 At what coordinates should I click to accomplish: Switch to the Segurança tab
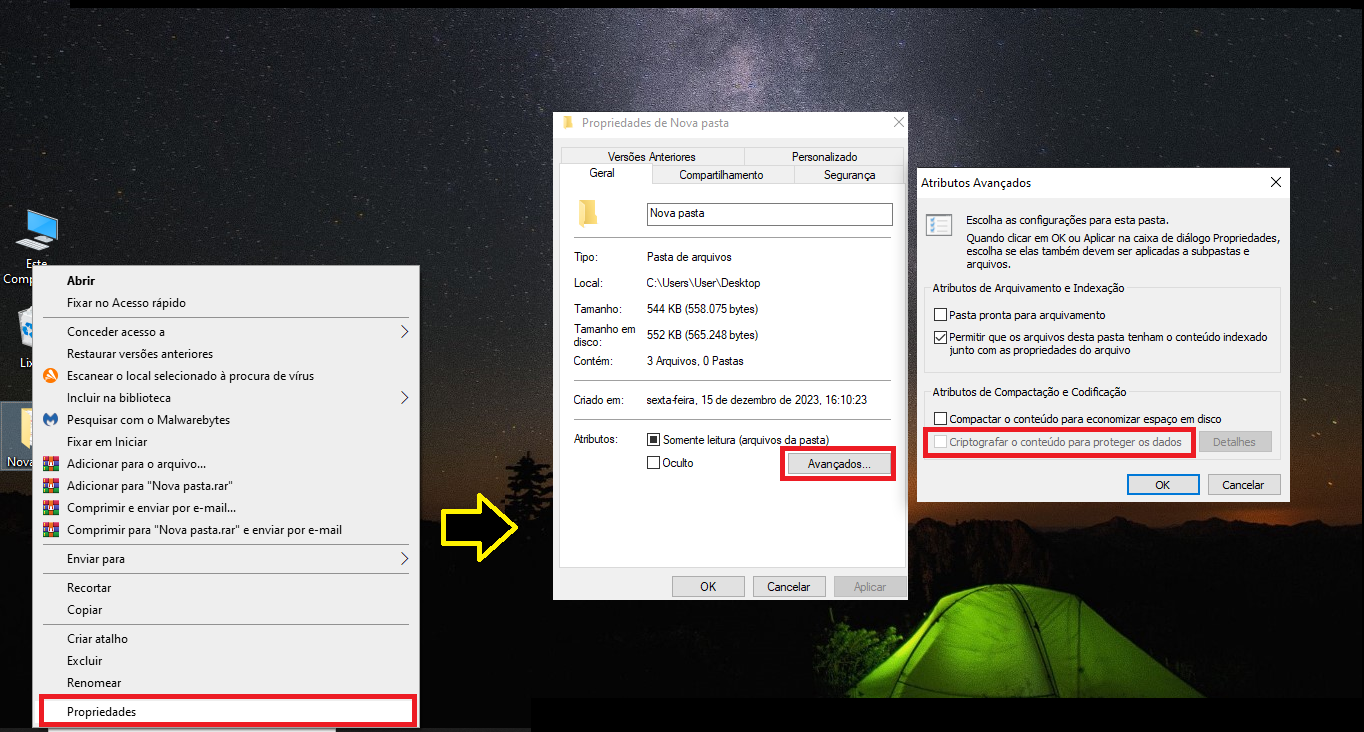[848, 174]
